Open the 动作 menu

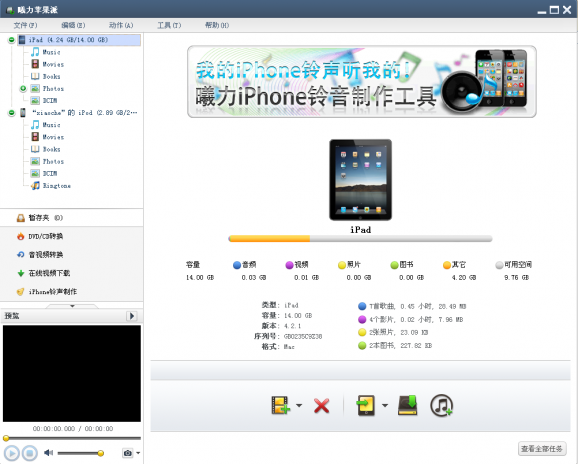(x=121, y=25)
